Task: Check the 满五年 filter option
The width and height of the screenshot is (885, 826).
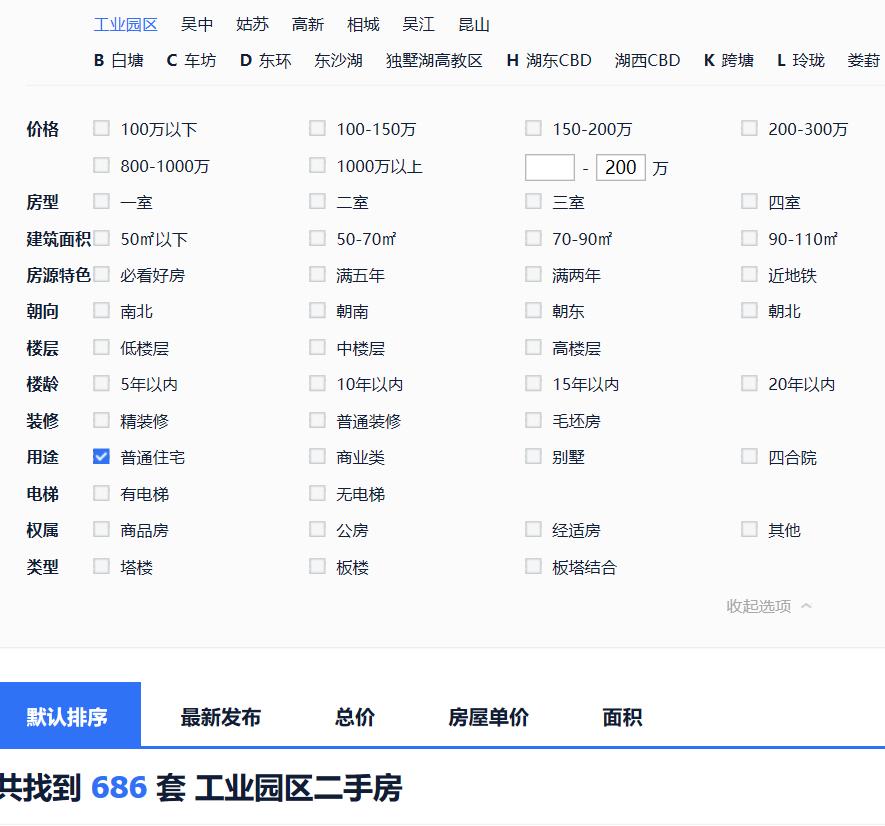Action: pos(317,274)
